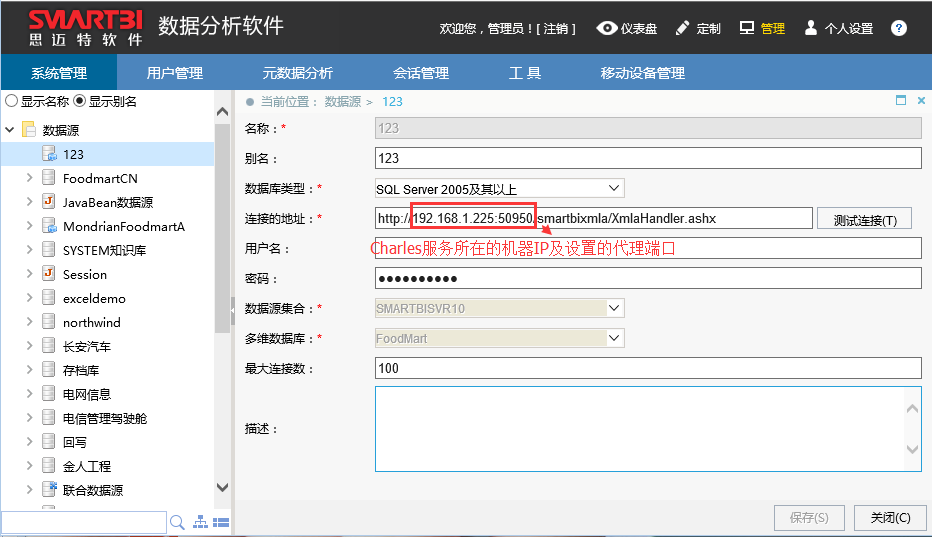Click the 最大连接数 field
This screenshot has width=932, height=537.
coord(648,368)
